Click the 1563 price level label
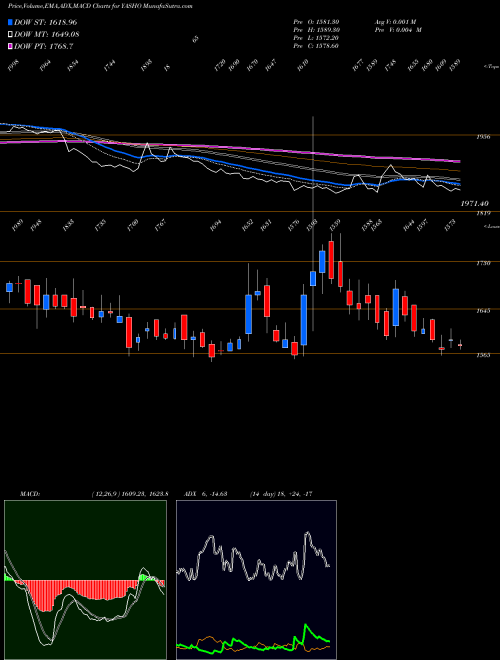Viewport: 500px width, 660px height. (484, 355)
